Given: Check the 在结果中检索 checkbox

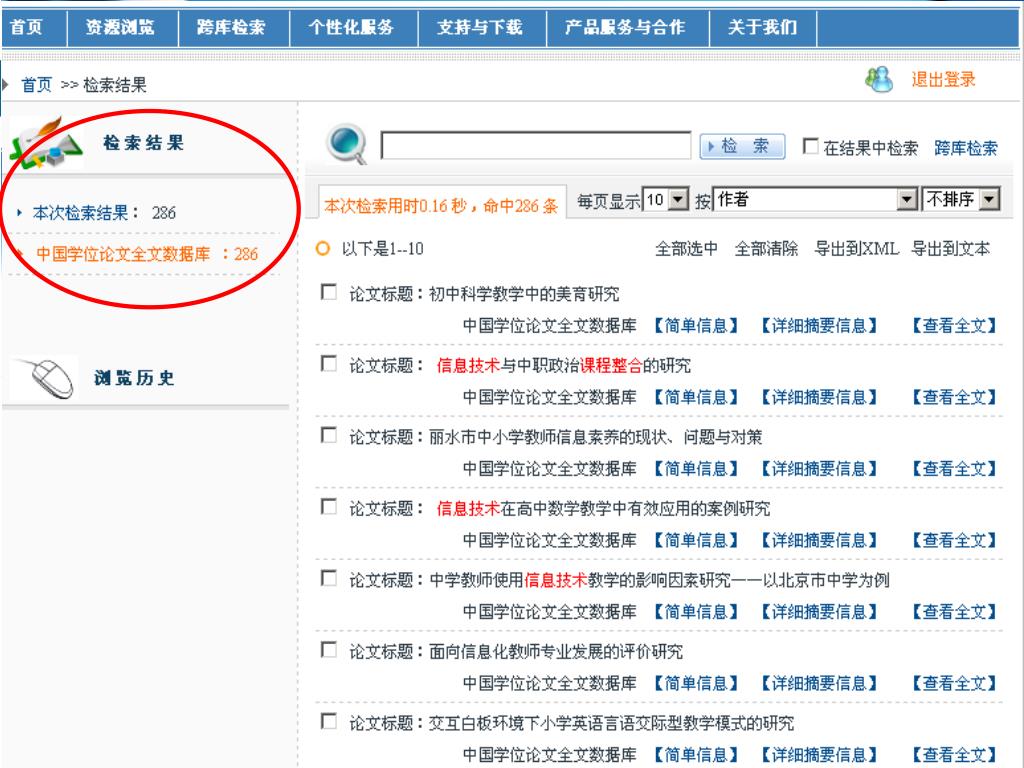Looking at the screenshot, I should (x=810, y=146).
